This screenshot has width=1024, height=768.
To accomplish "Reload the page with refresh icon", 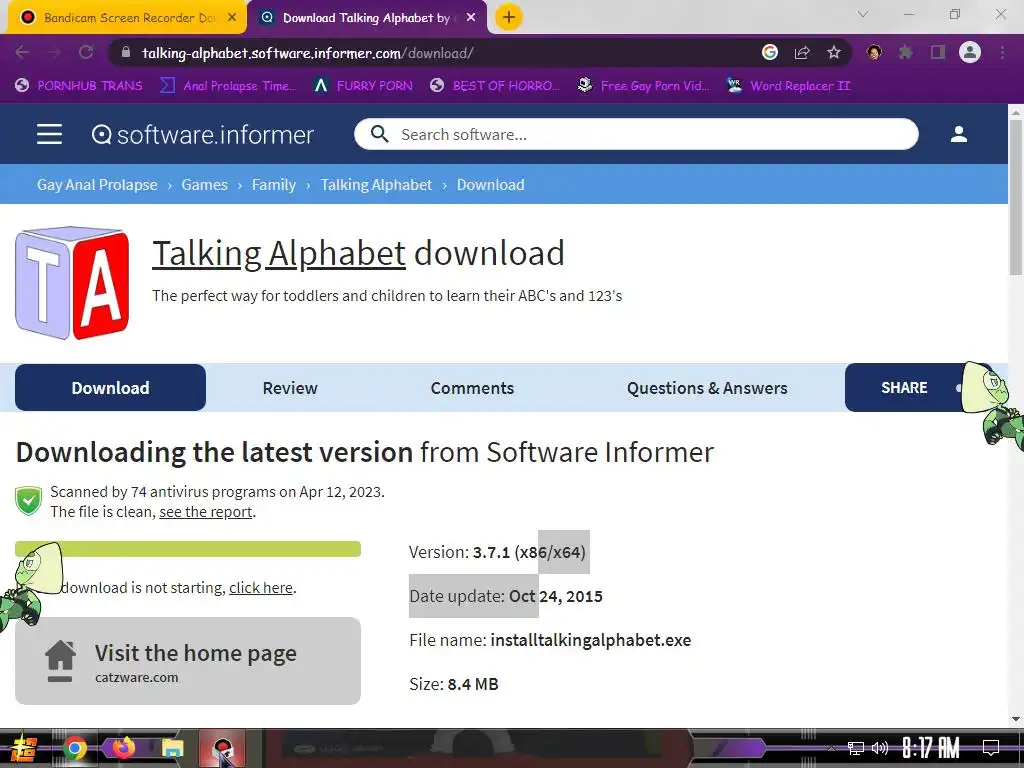I will [86, 53].
